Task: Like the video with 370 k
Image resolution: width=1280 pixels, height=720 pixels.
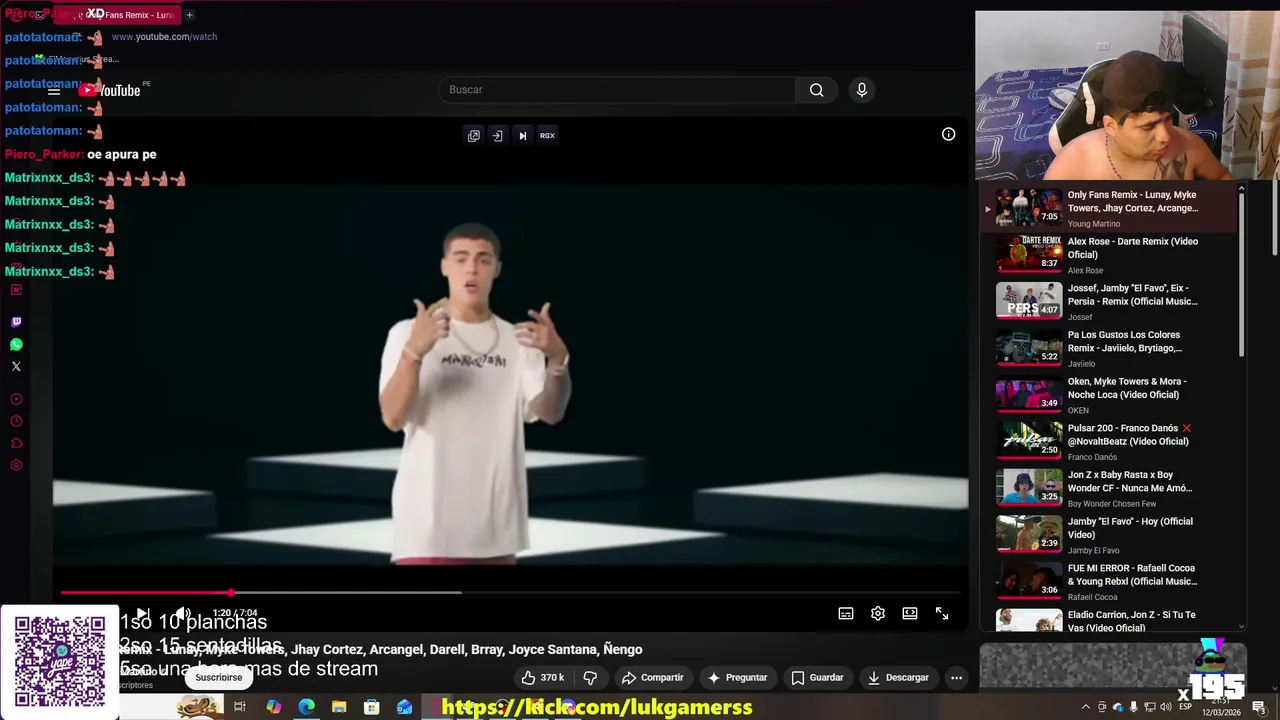Action: (543, 678)
